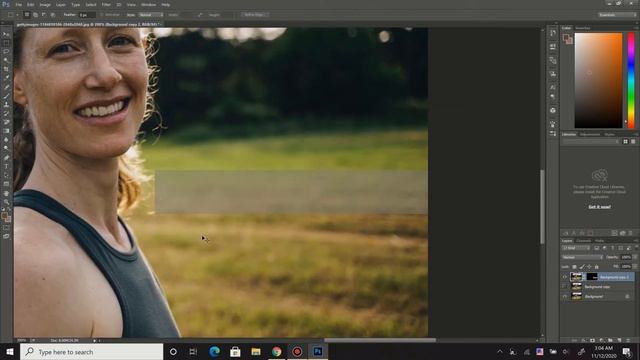Click the Feather input field
This screenshot has width=640, height=360.
tap(87, 15)
